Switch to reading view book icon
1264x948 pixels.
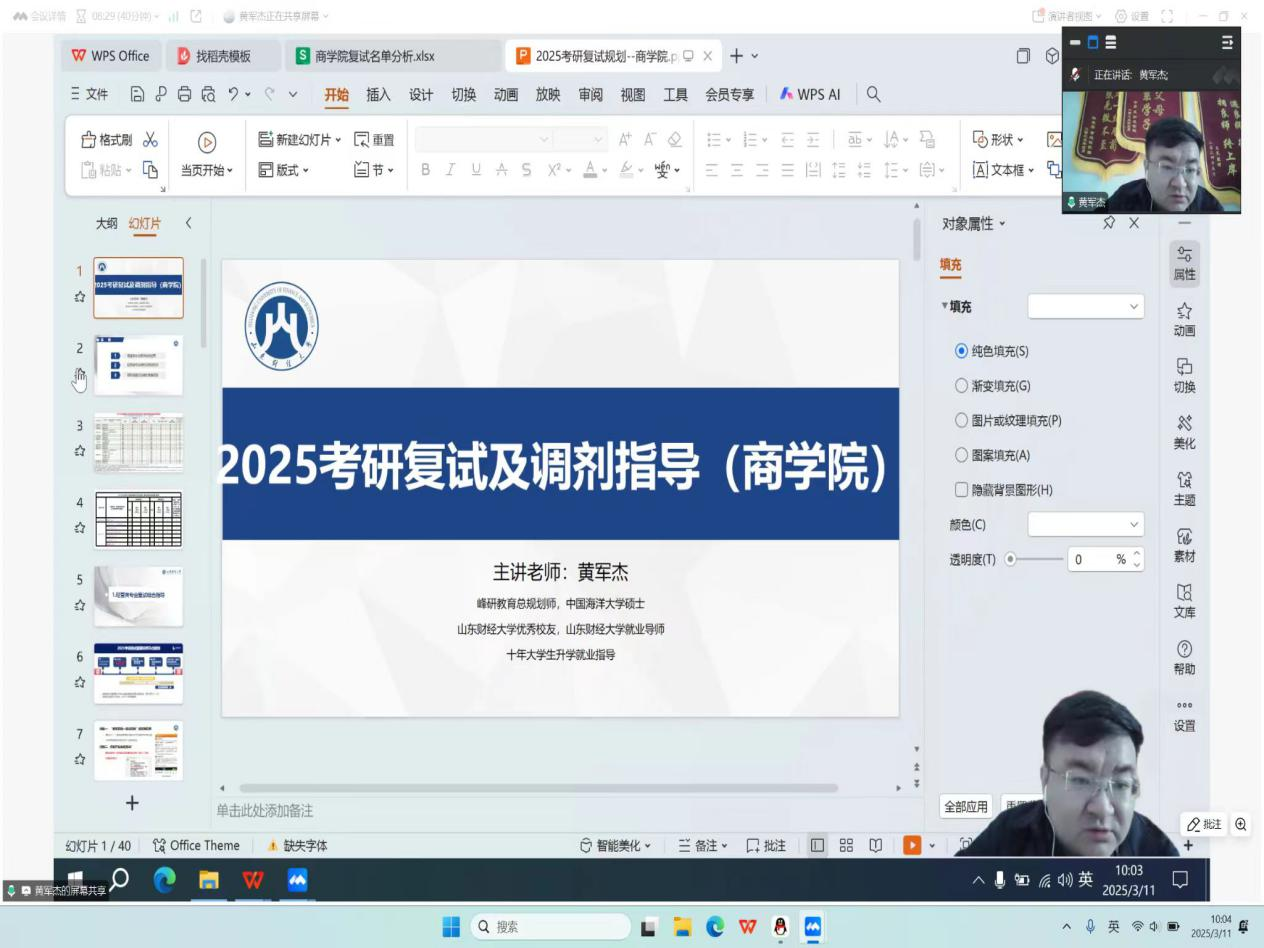point(875,845)
